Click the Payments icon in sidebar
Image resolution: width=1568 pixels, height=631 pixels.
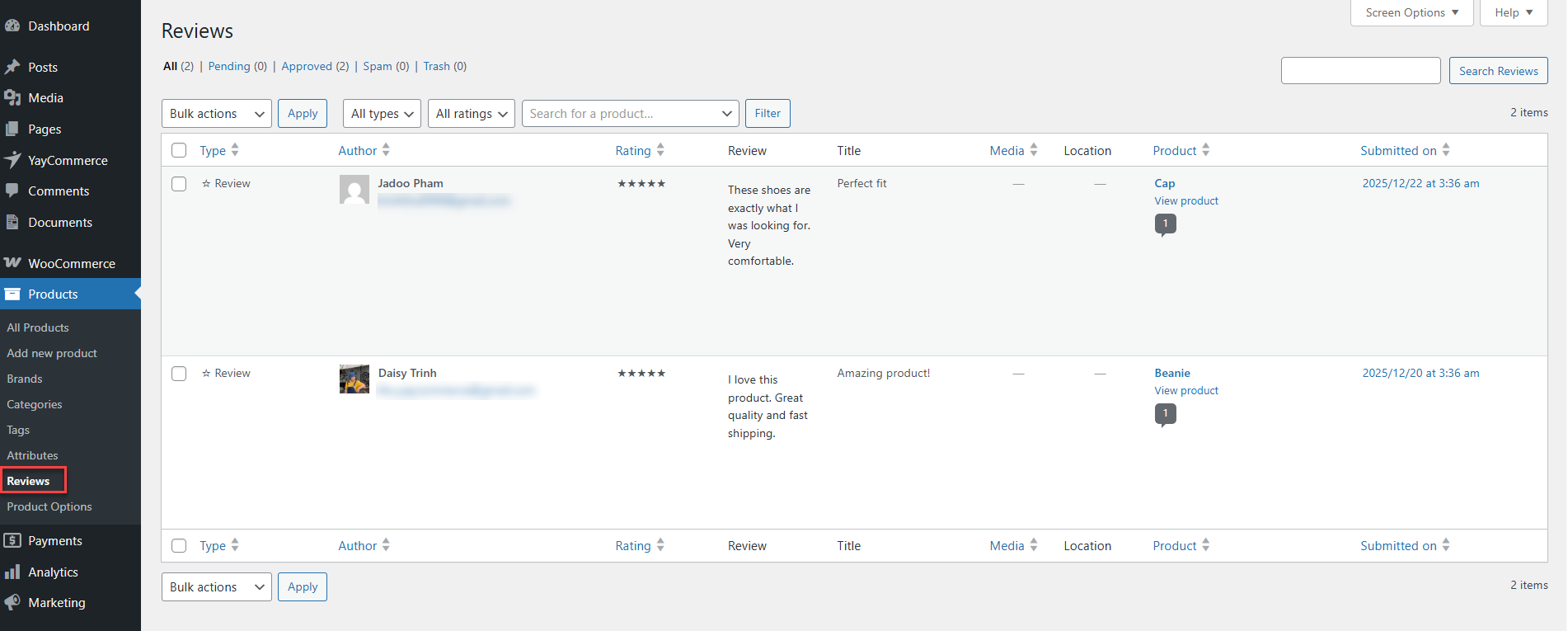pos(12,540)
